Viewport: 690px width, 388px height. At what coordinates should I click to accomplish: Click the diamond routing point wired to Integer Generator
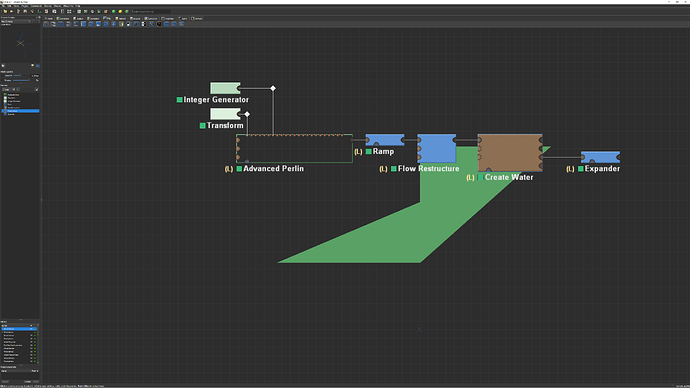[x=273, y=88]
